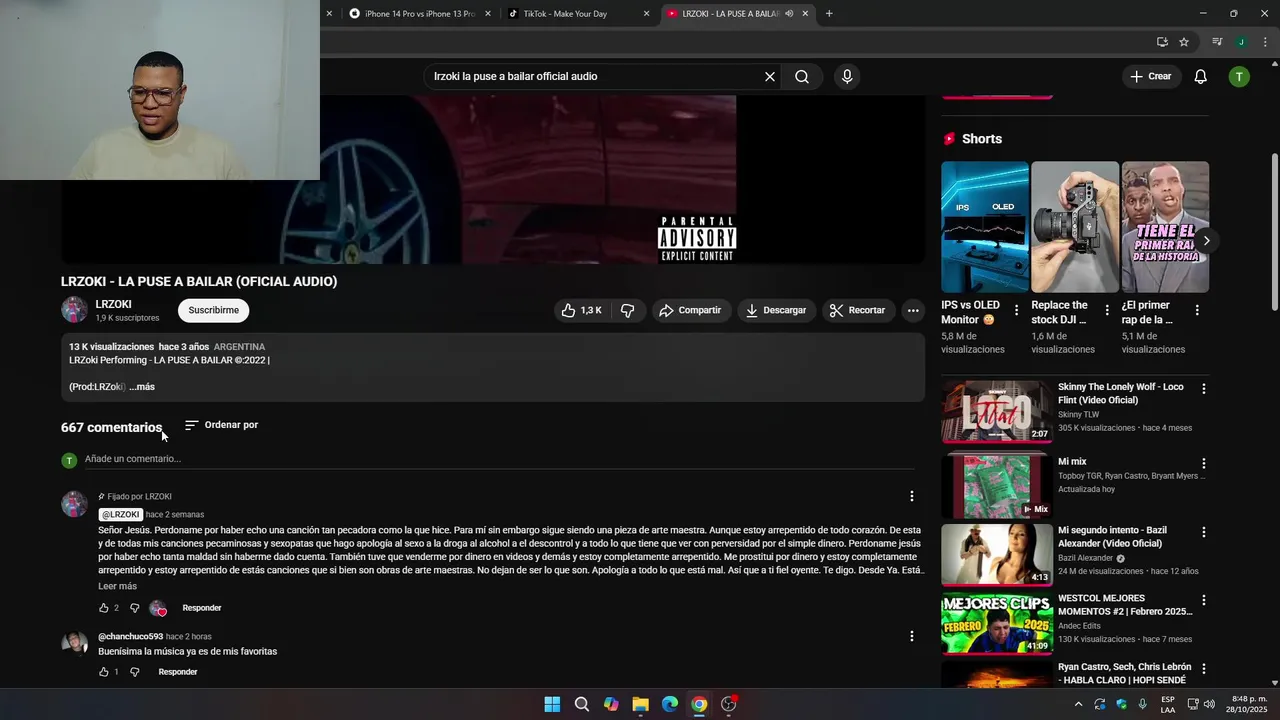Start voice search with microphone icon

coord(847,77)
